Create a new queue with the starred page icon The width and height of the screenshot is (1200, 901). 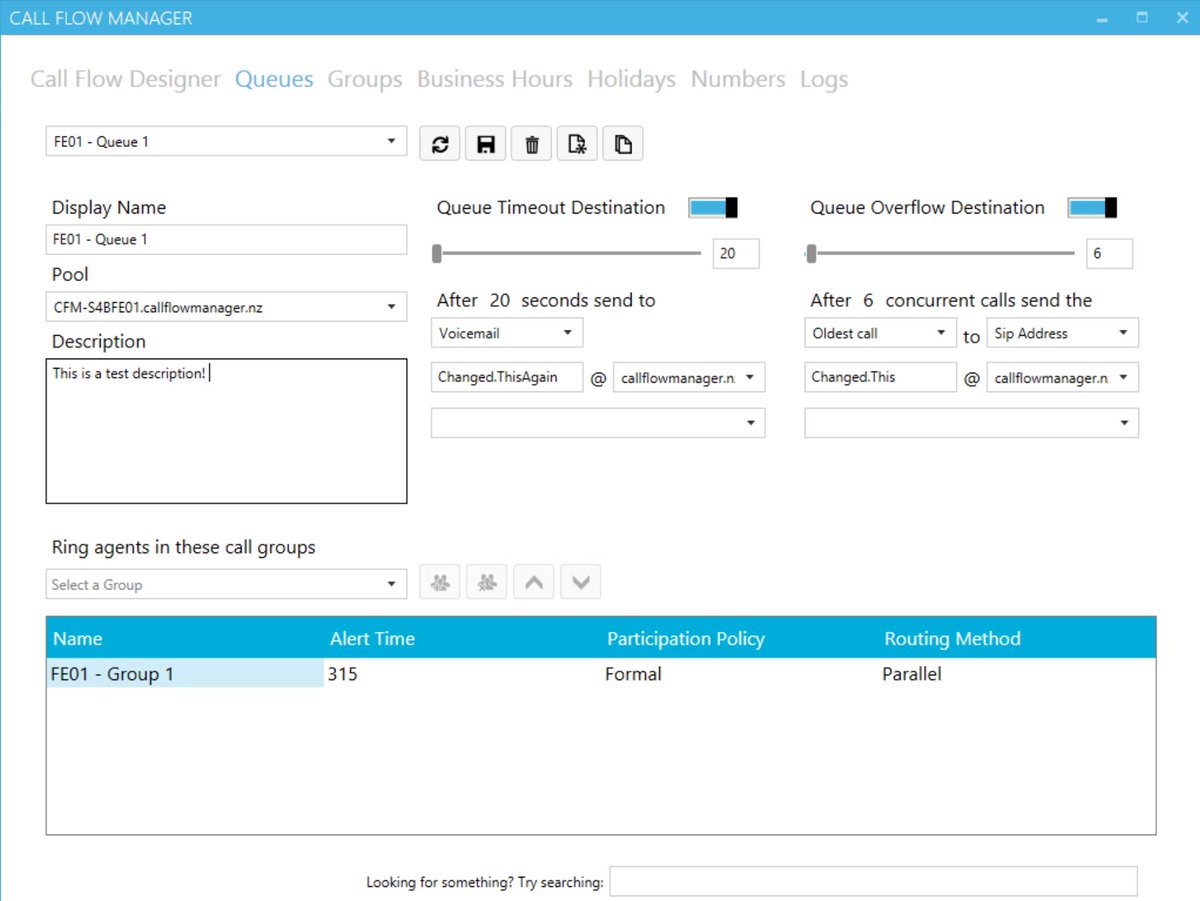[577, 144]
